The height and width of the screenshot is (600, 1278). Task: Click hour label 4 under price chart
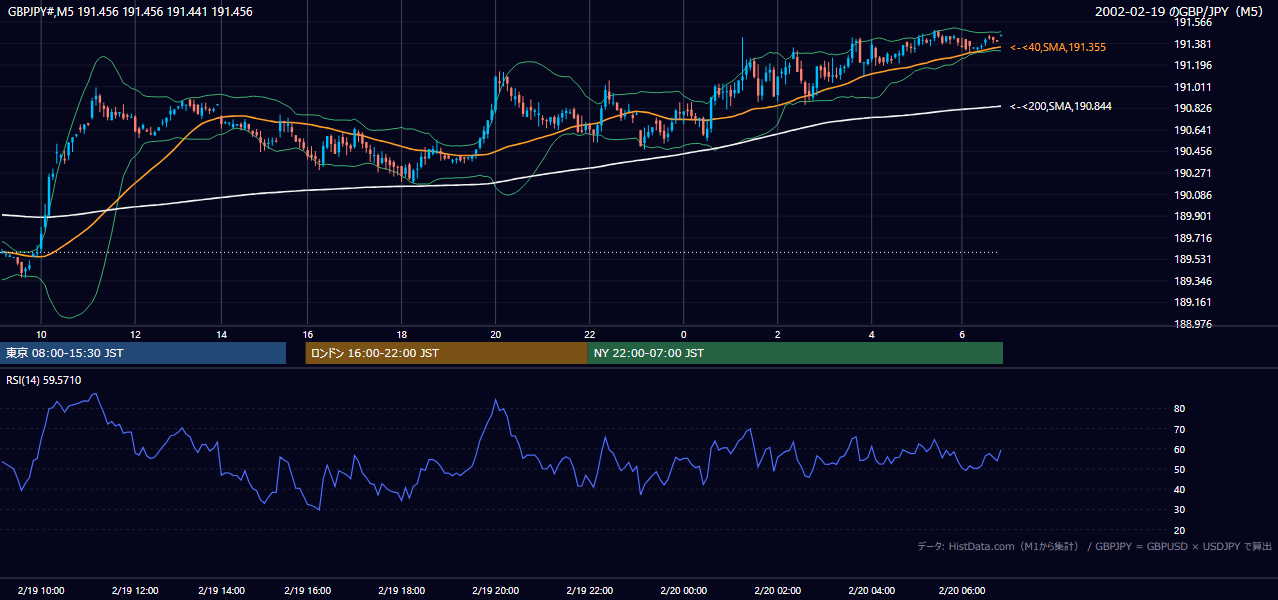(872, 335)
